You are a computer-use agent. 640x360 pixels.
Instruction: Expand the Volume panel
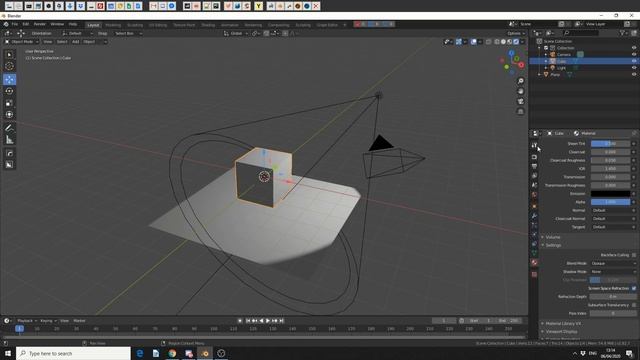point(552,237)
